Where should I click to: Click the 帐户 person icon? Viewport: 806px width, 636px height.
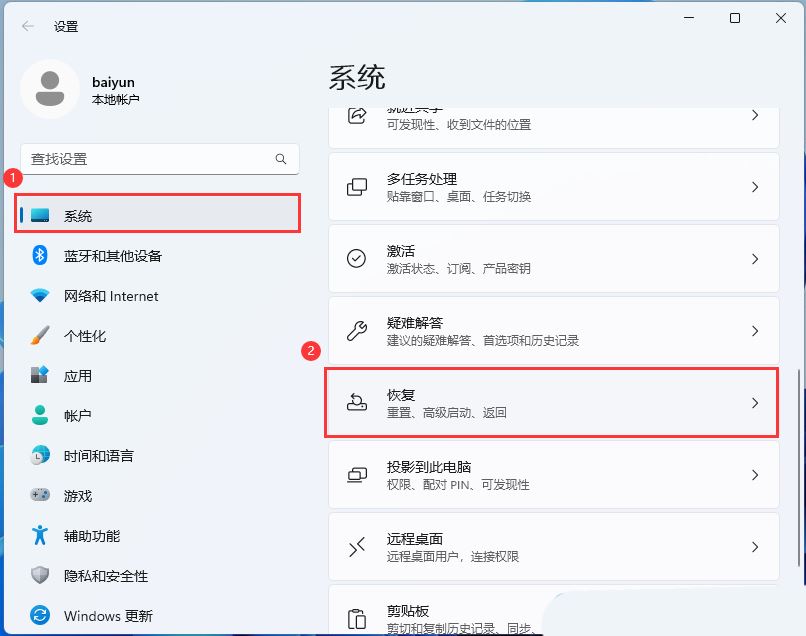(x=40, y=415)
